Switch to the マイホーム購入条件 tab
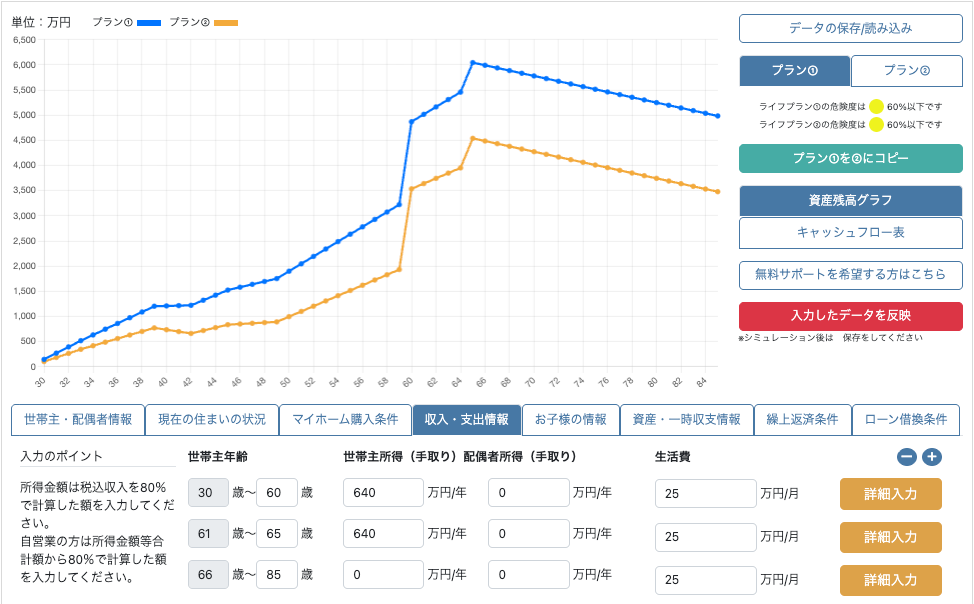974x604 pixels. (x=346, y=419)
